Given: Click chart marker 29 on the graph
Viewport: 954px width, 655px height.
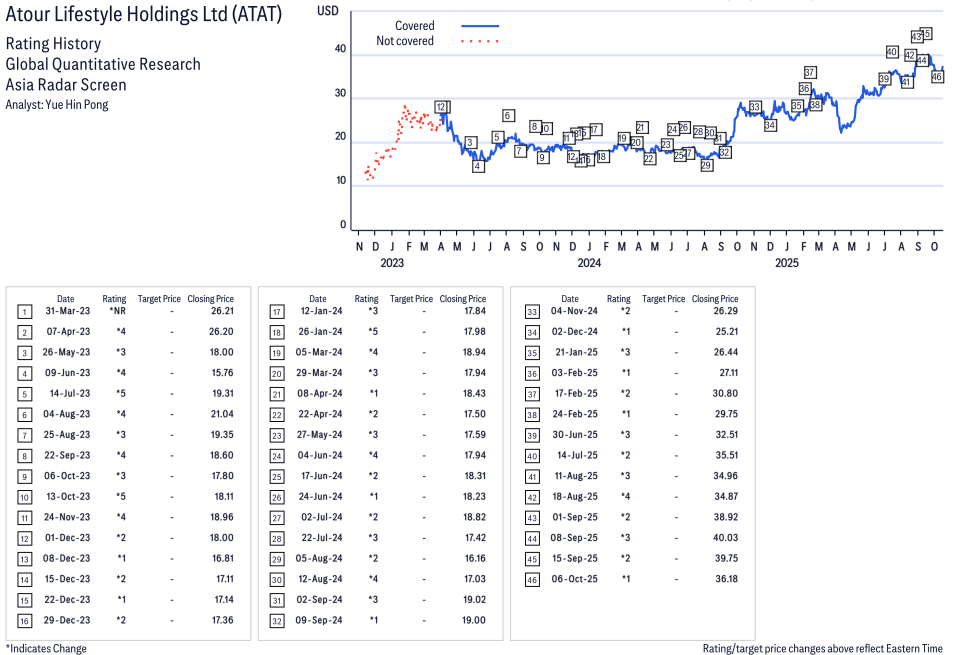Looking at the screenshot, I should (706, 166).
